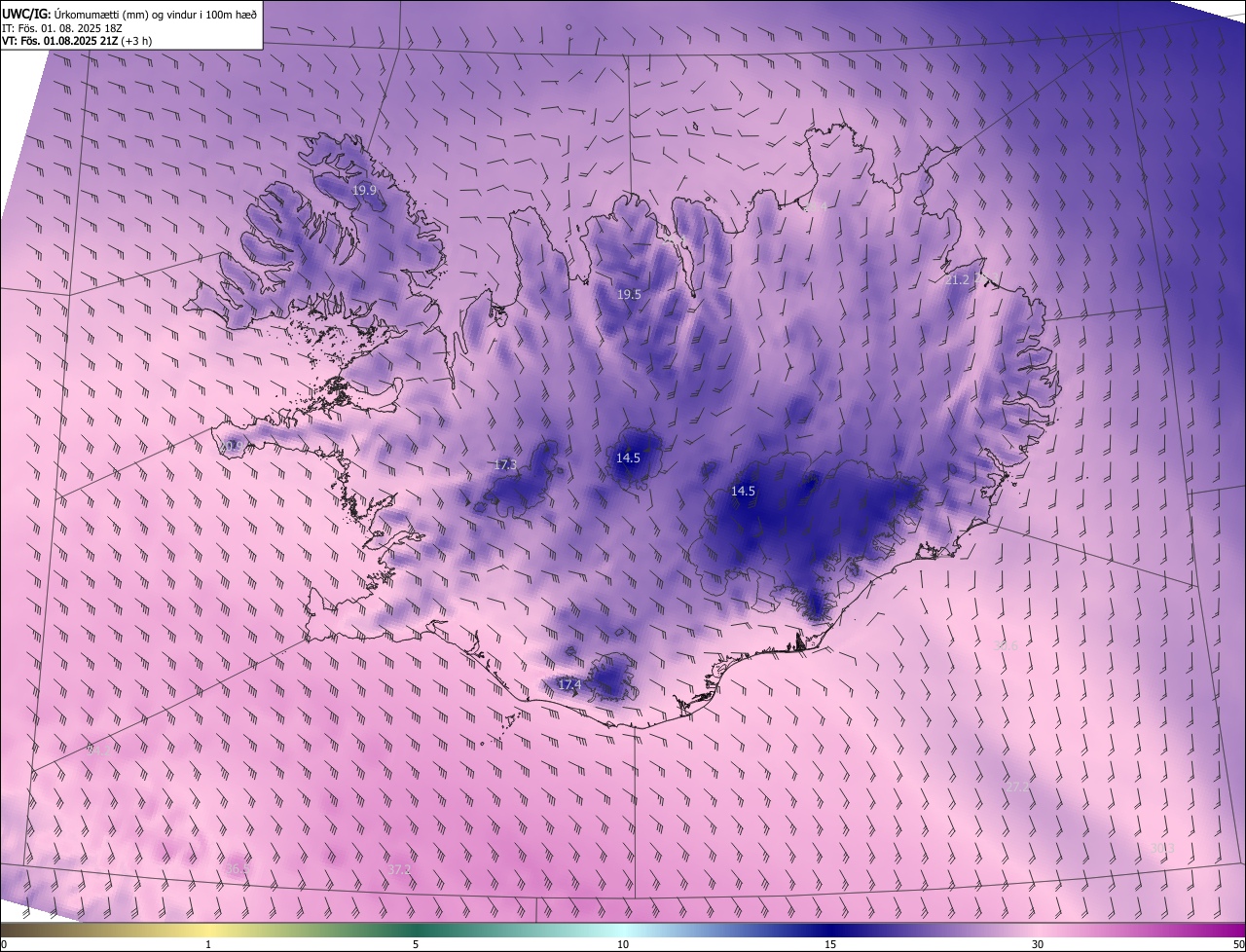Click the color scale tick label 50
The width and height of the screenshot is (1246, 952).
[1238, 944]
